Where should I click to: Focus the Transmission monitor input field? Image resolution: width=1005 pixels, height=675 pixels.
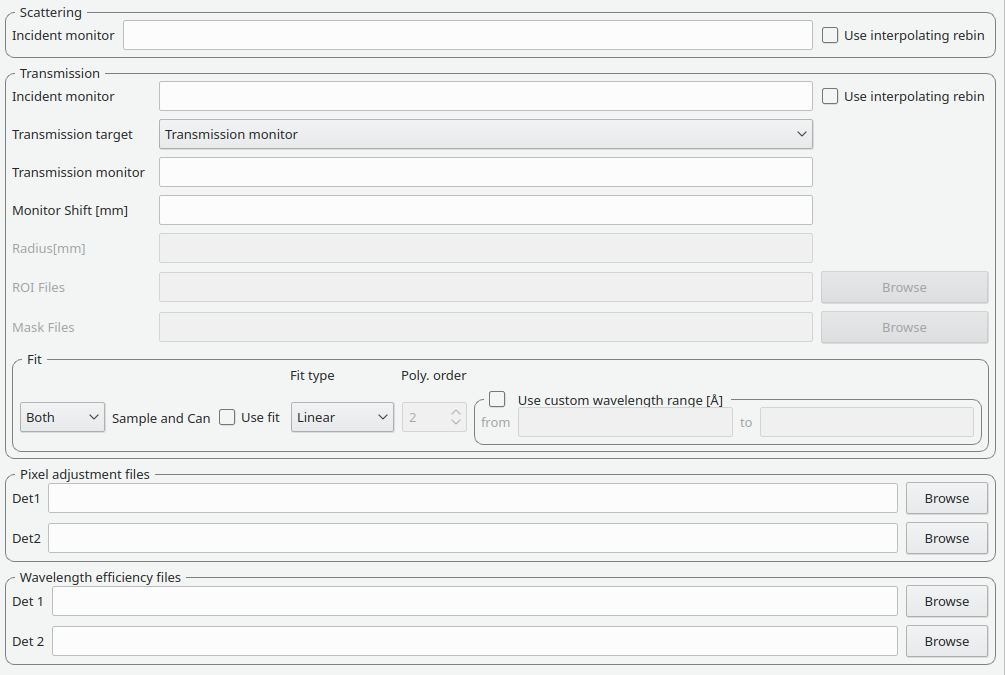(485, 172)
